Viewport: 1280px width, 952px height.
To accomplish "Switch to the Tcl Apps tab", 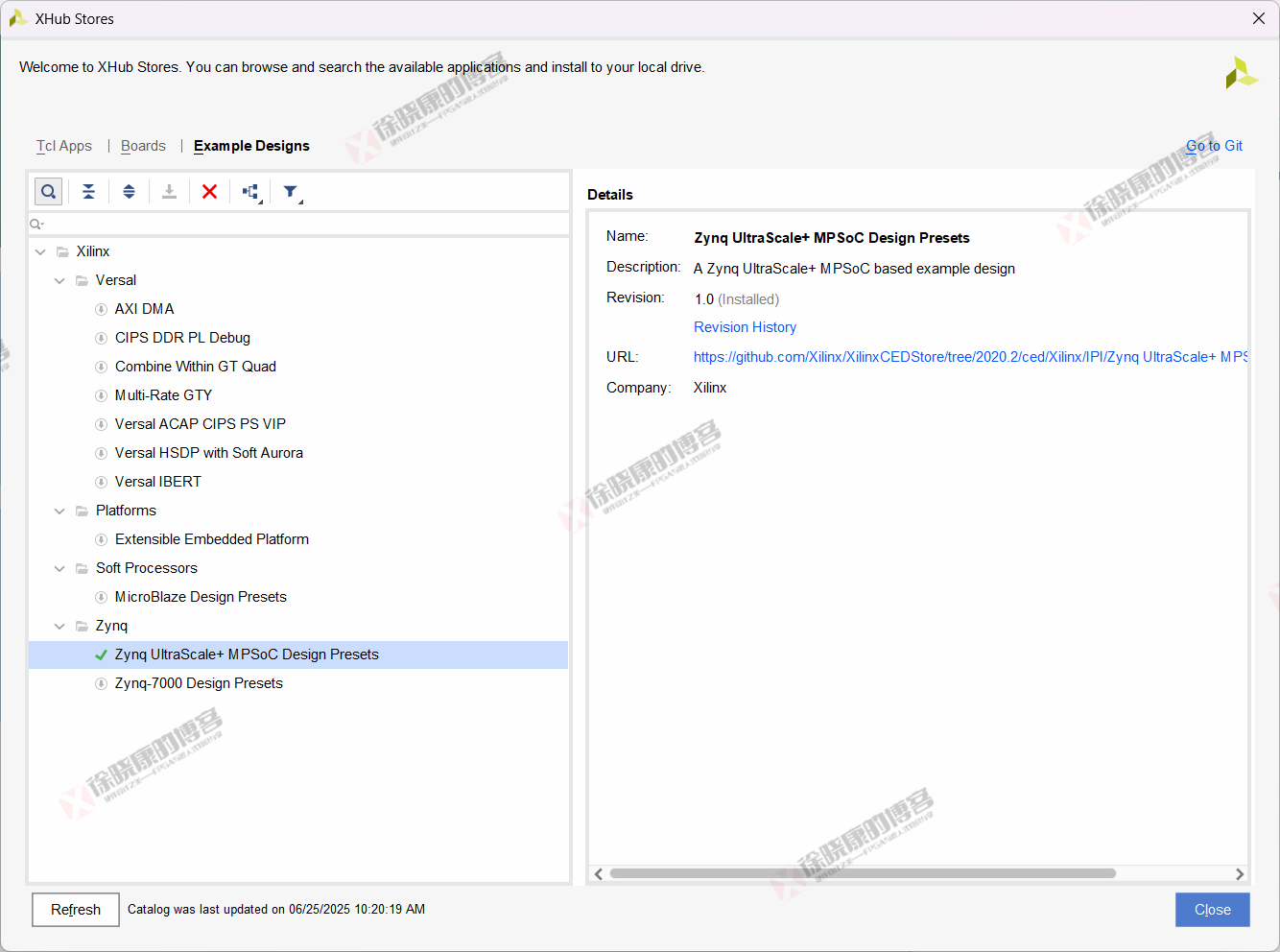I will (x=64, y=146).
